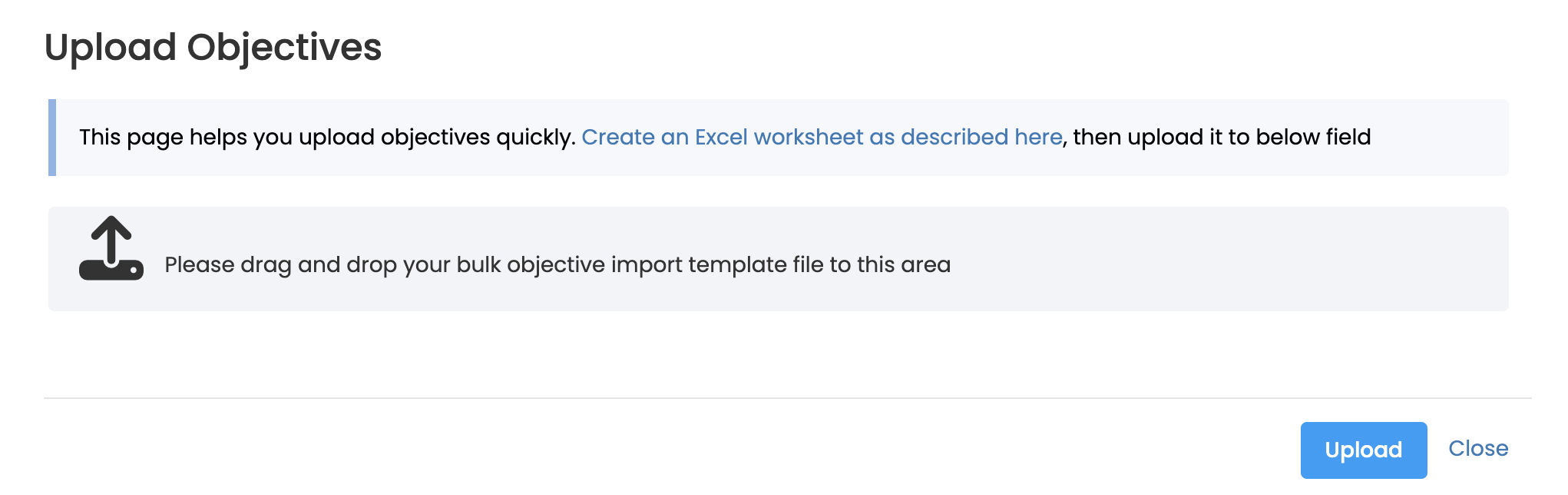1568x495 pixels.
Task: Open the Excel worksheet instructions link
Action: pyautogui.click(x=822, y=138)
